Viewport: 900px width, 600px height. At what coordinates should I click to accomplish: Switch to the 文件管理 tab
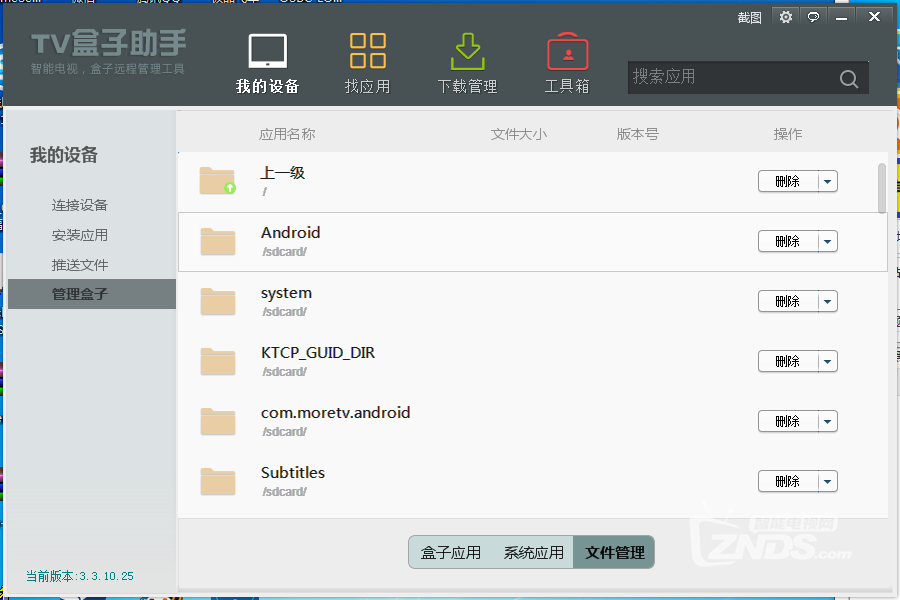click(614, 552)
